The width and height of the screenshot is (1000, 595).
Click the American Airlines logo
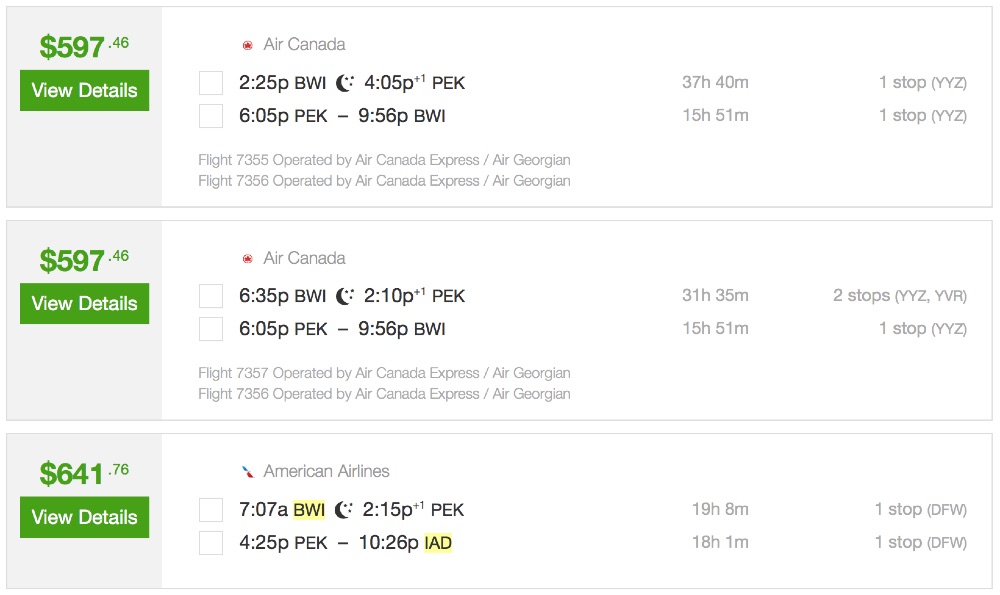tap(247, 471)
